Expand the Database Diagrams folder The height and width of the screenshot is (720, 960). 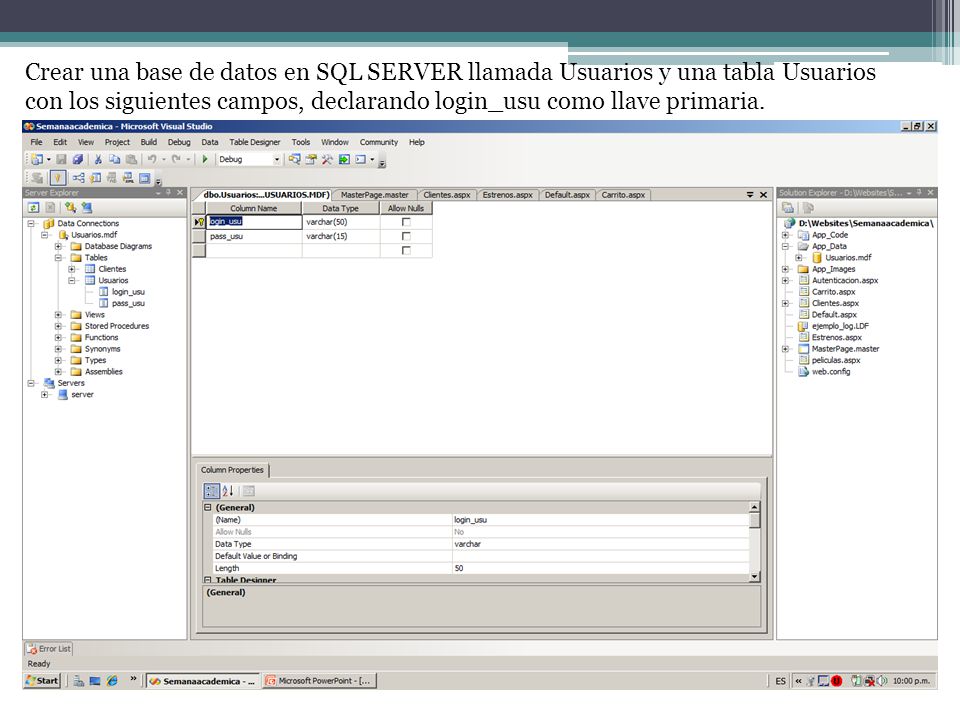[x=58, y=246]
